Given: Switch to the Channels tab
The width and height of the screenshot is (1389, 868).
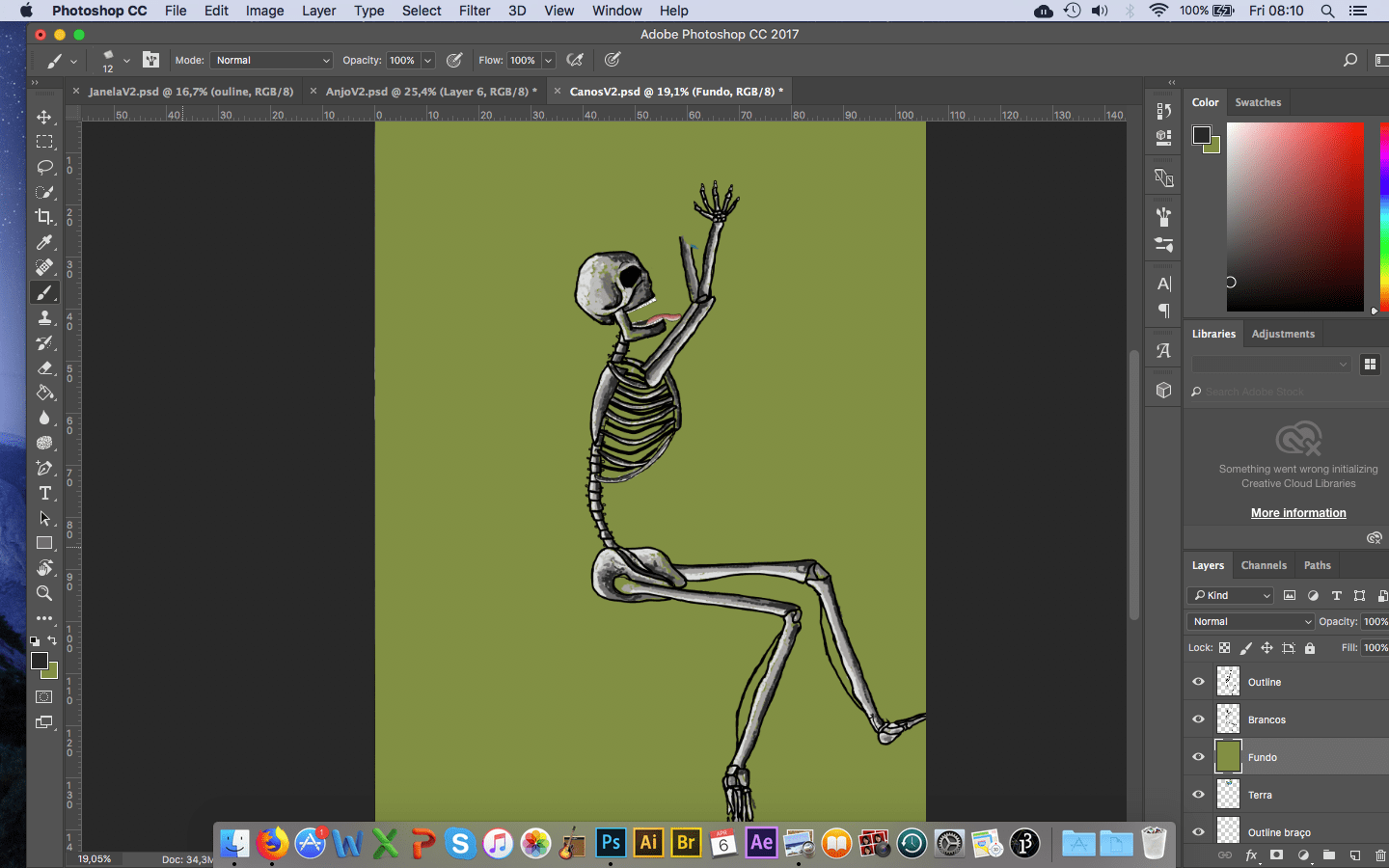Looking at the screenshot, I should pyautogui.click(x=1264, y=565).
